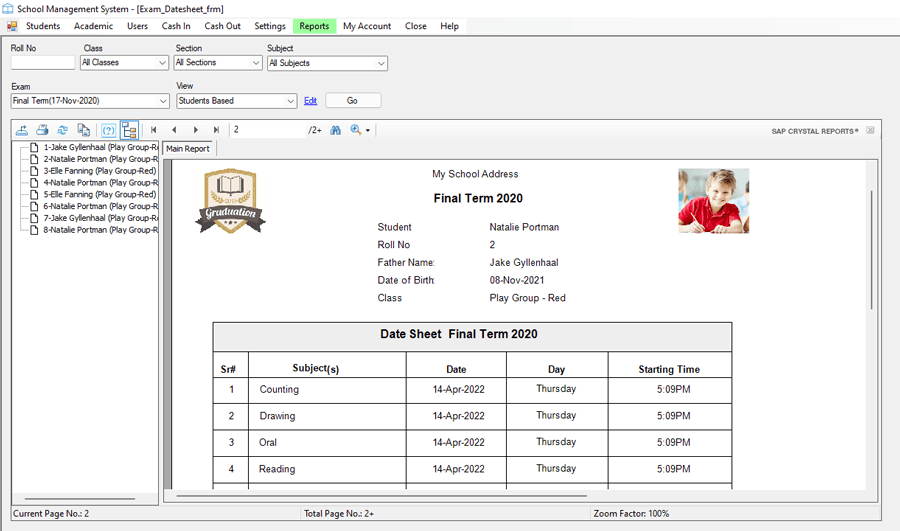This screenshot has width=900, height=531.
Task: Select 1-Jake Gyllenhaal in the group tree
Action: 100,148
